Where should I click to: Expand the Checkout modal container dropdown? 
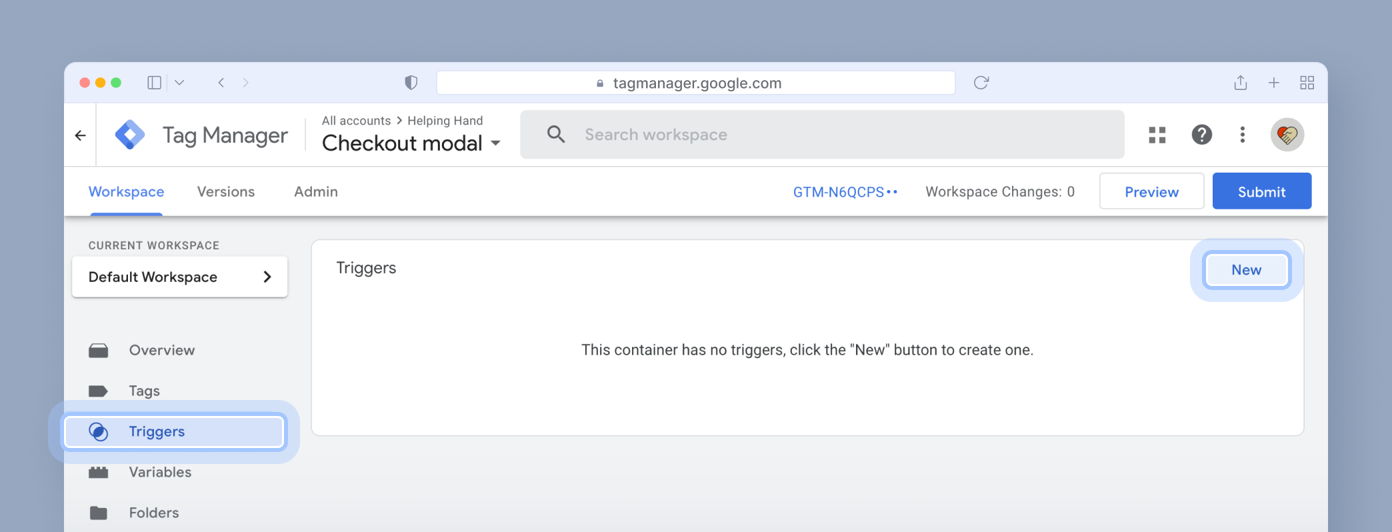(495, 144)
